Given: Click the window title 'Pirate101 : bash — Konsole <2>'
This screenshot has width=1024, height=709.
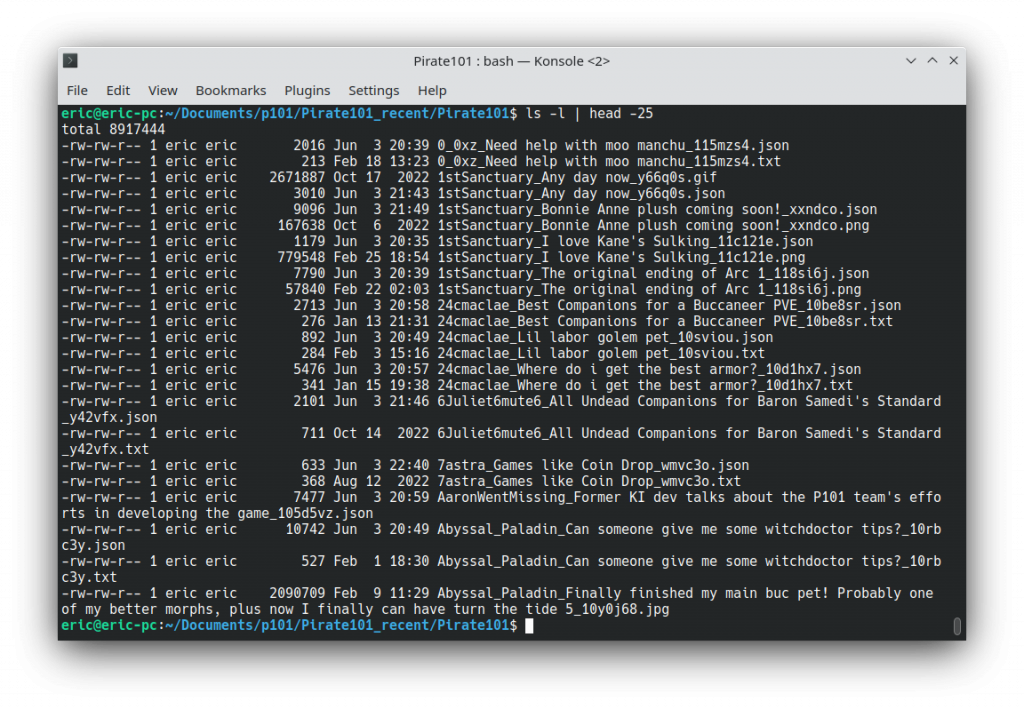Looking at the screenshot, I should (511, 61).
